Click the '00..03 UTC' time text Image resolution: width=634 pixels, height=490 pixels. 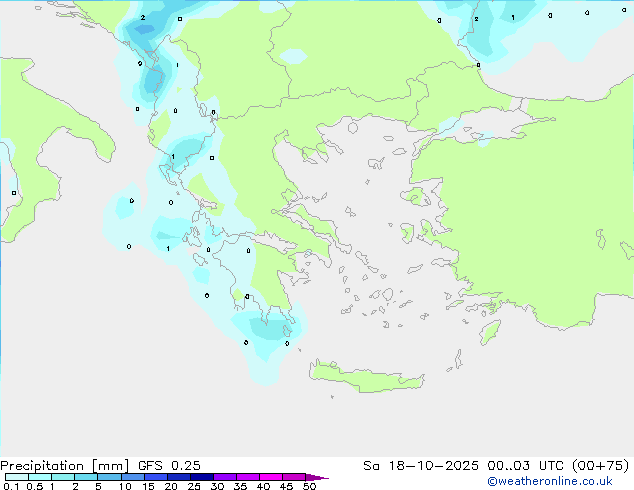coord(525,466)
